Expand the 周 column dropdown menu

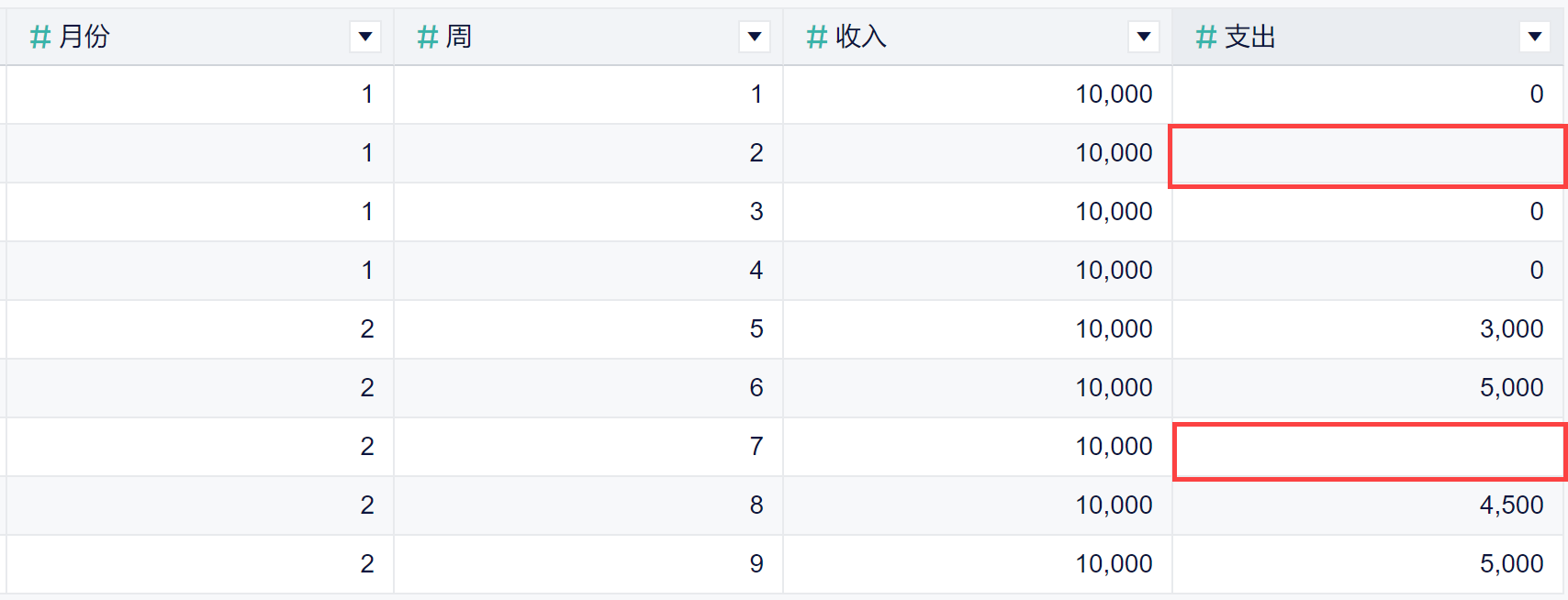(x=755, y=37)
